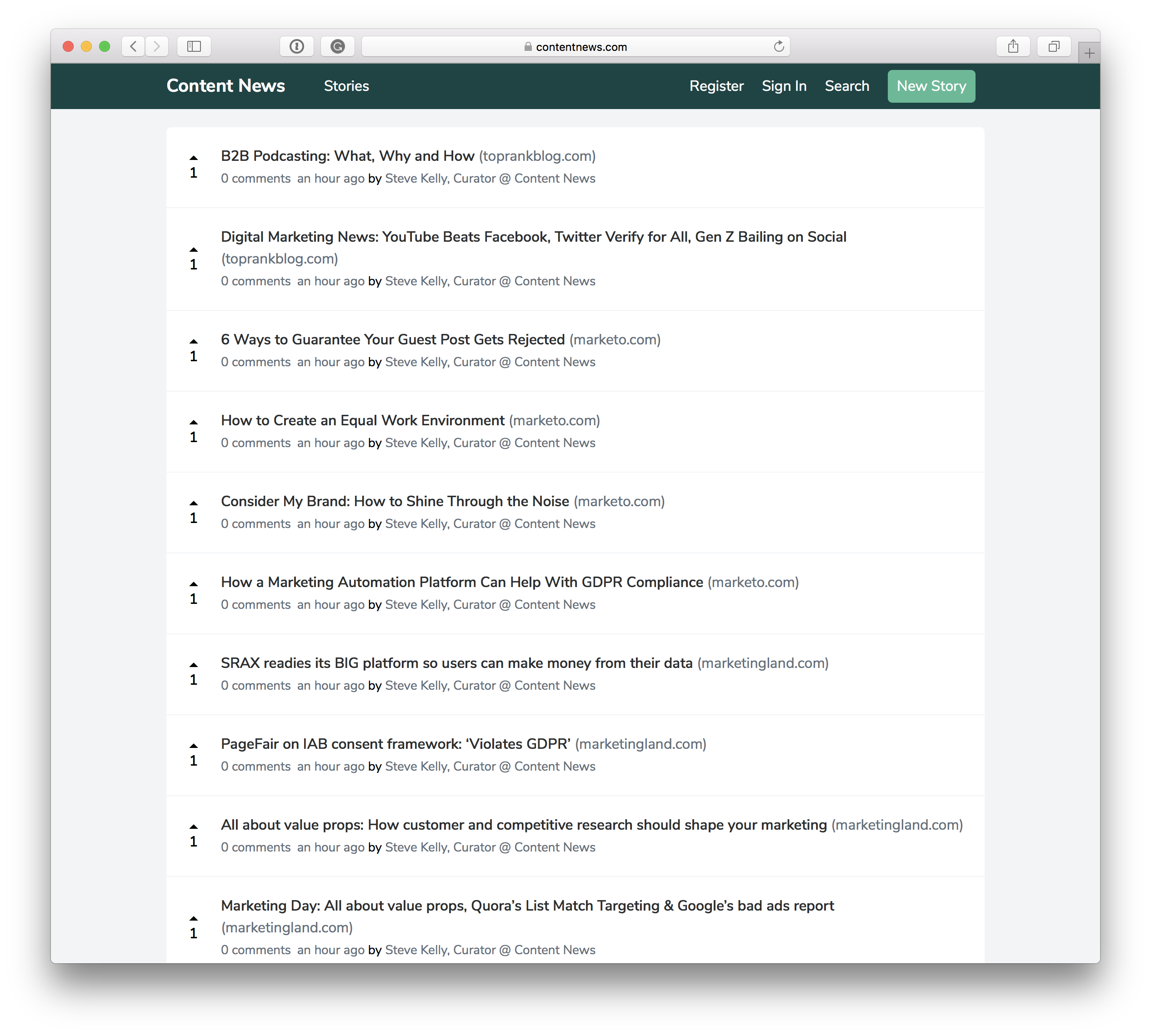Show all open tabs overview
Screen dimensions: 1151x1036
coord(1054,47)
